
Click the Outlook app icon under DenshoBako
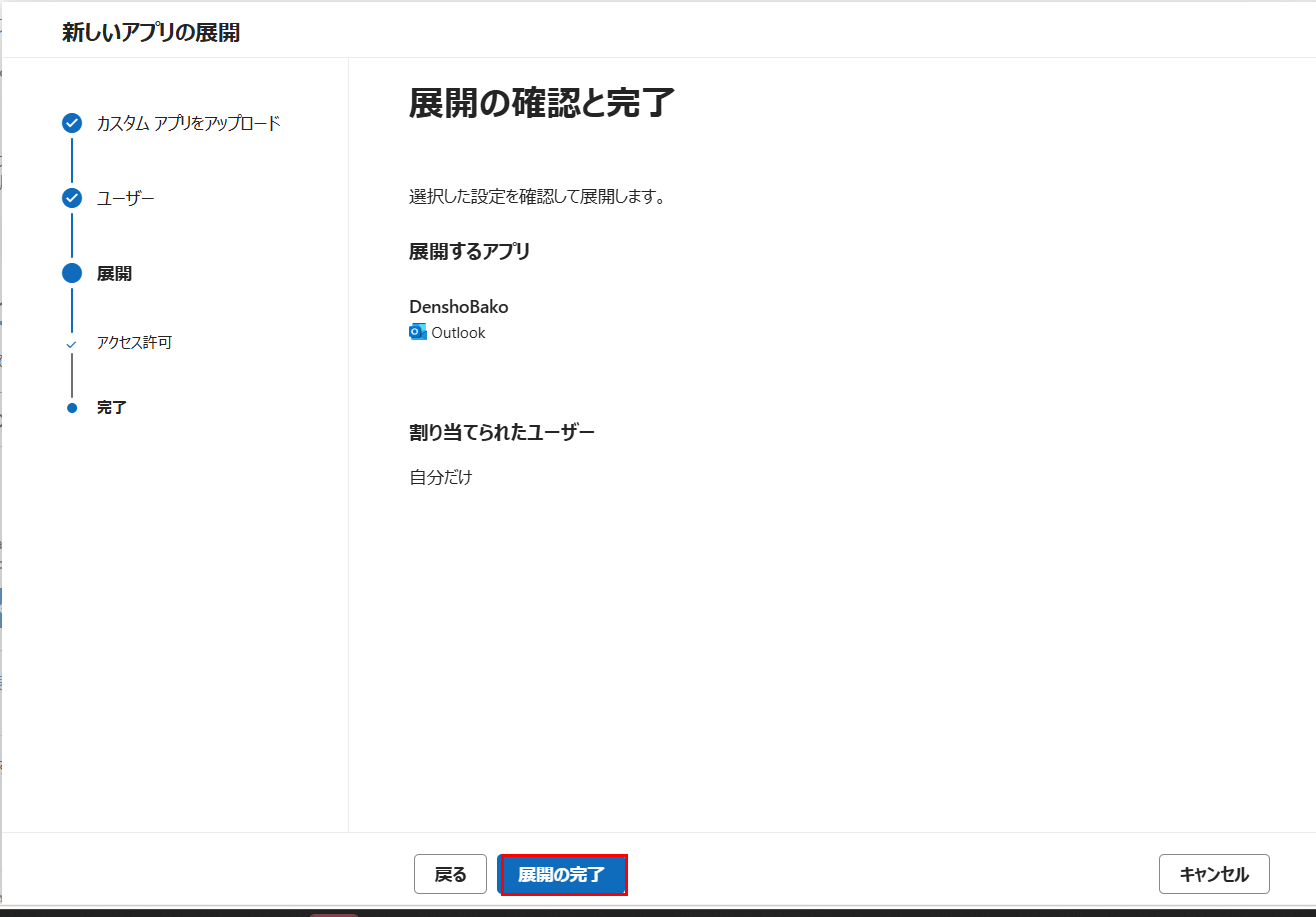(x=418, y=332)
